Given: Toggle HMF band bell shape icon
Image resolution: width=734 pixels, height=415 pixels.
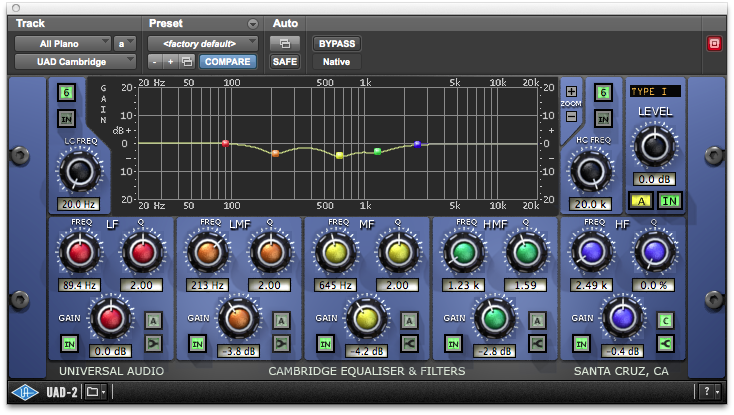Looking at the screenshot, I should pos(537,343).
